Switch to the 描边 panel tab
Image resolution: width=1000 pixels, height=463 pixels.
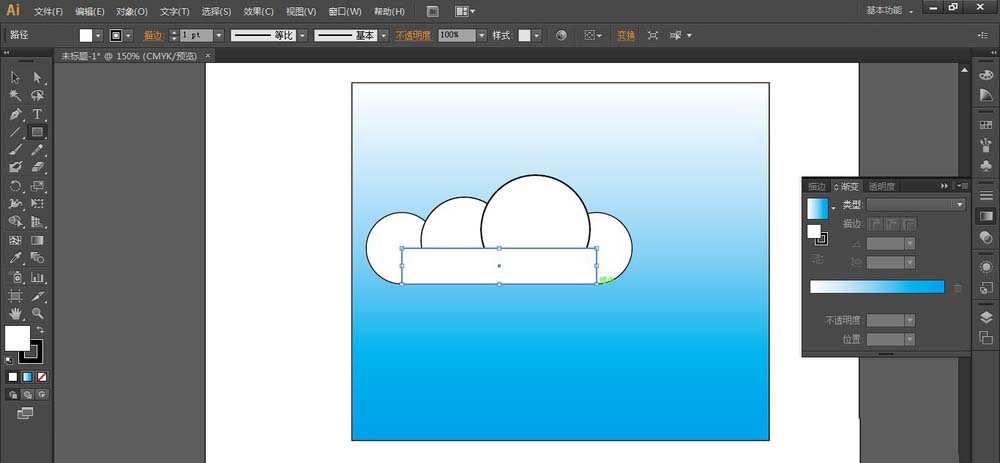pyautogui.click(x=817, y=187)
